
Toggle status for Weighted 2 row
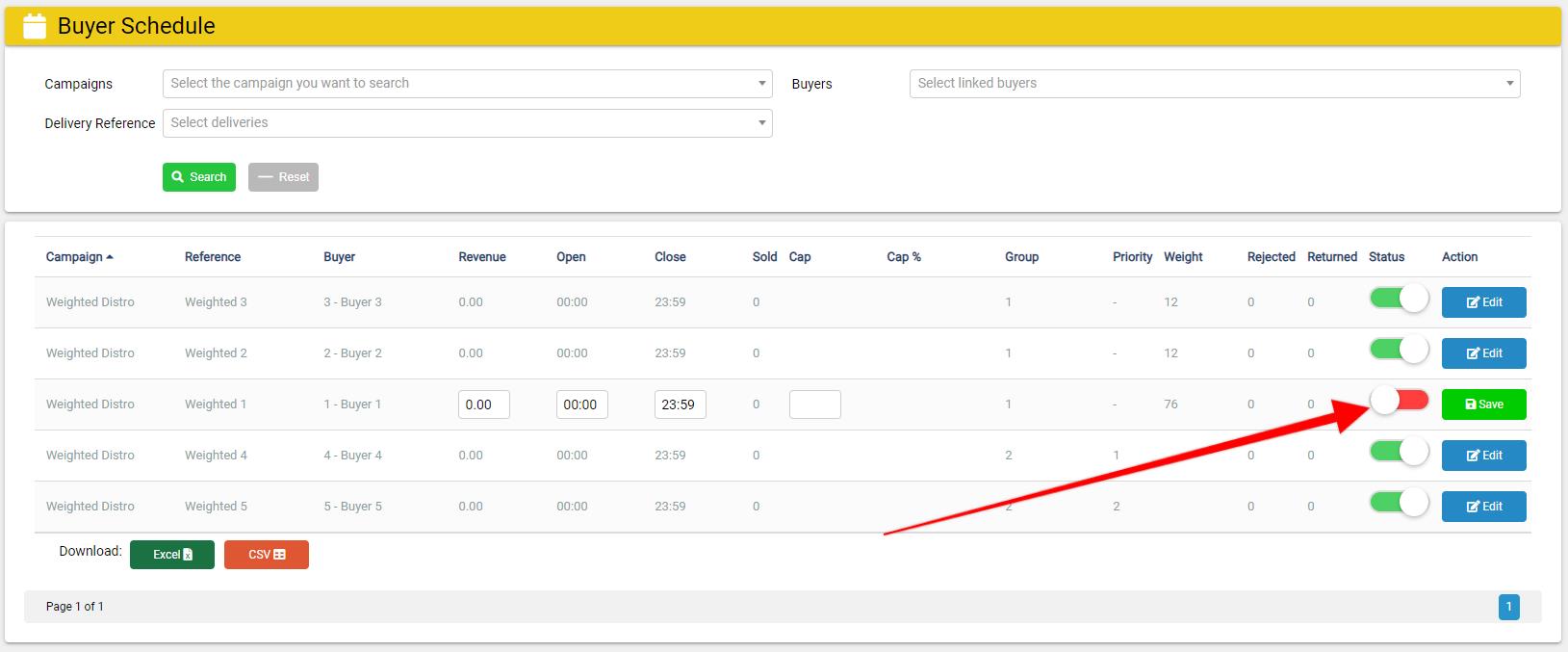point(1399,350)
